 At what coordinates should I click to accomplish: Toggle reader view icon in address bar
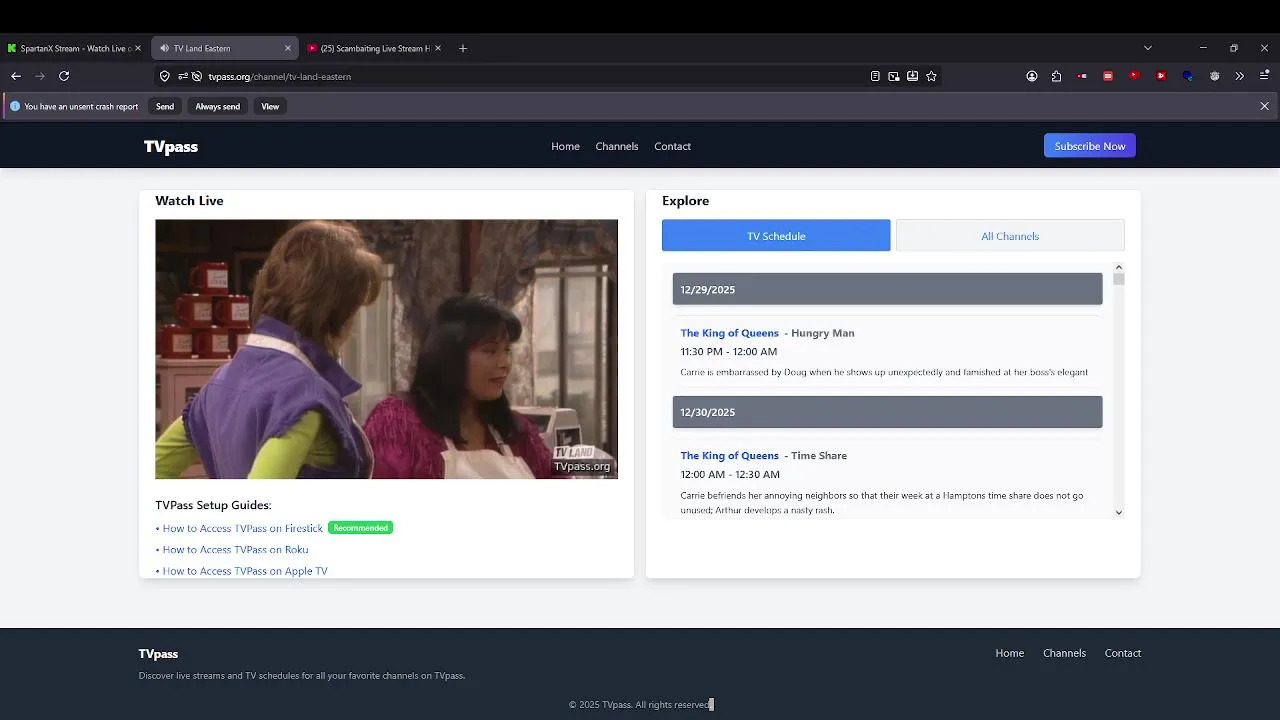point(875,76)
